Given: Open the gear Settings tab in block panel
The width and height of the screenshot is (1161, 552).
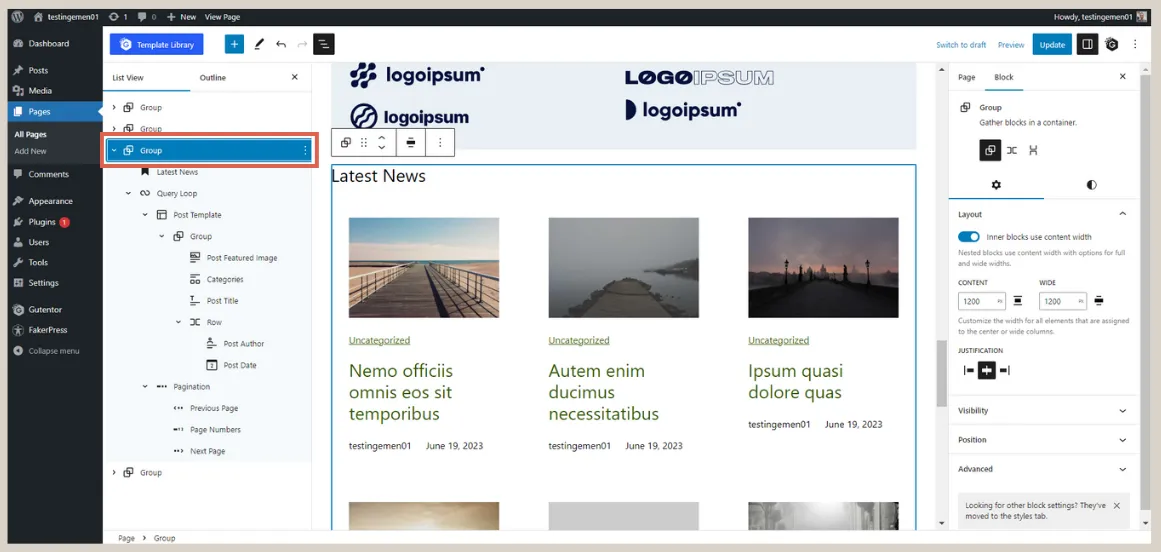Looking at the screenshot, I should click(996, 185).
